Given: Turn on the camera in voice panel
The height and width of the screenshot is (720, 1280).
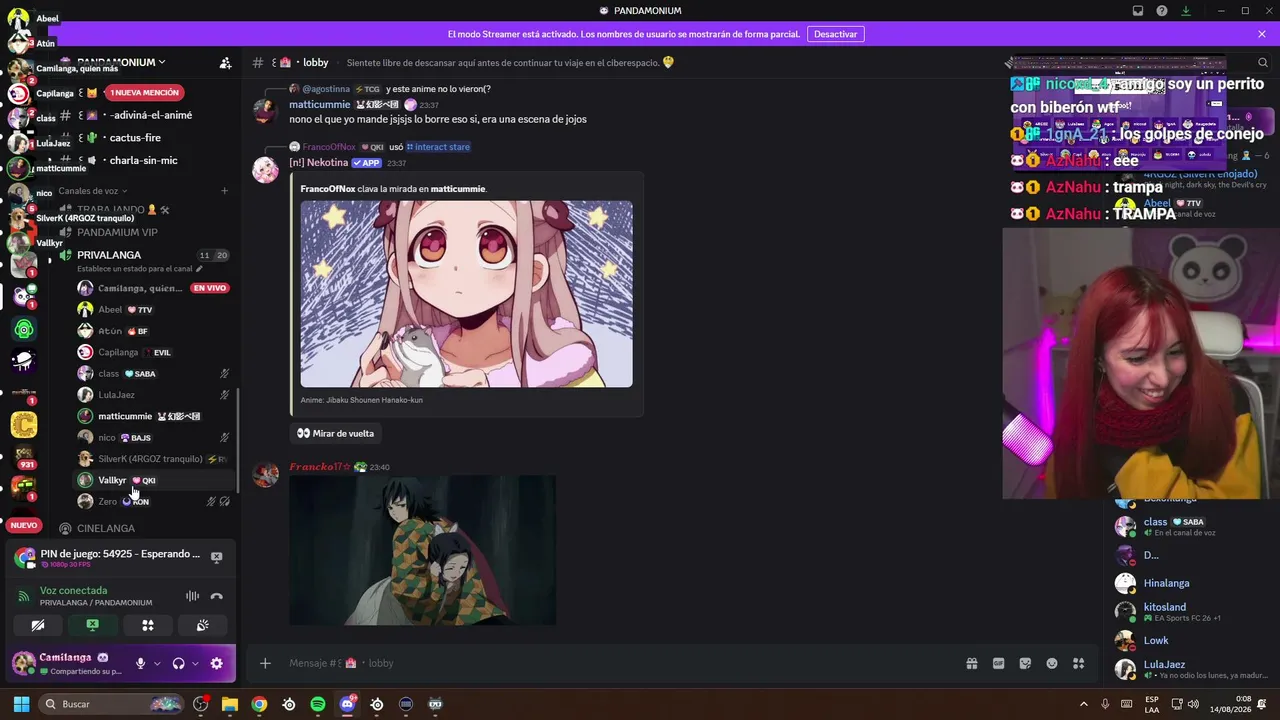Looking at the screenshot, I should 38,625.
